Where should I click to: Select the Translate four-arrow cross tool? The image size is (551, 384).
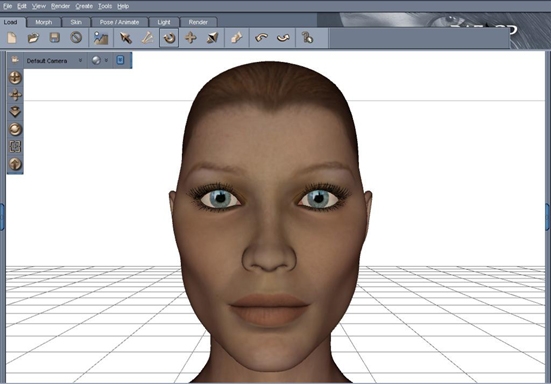pyautogui.click(x=191, y=38)
